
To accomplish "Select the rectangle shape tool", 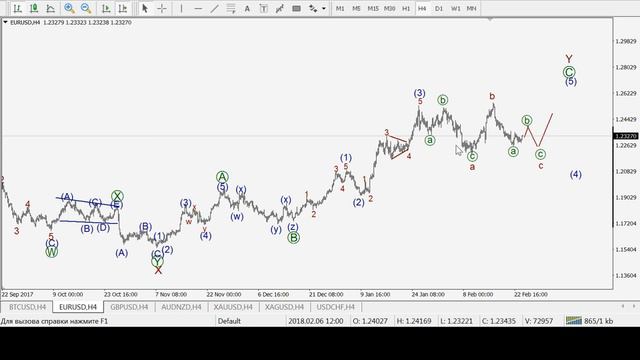I will [x=296, y=8].
